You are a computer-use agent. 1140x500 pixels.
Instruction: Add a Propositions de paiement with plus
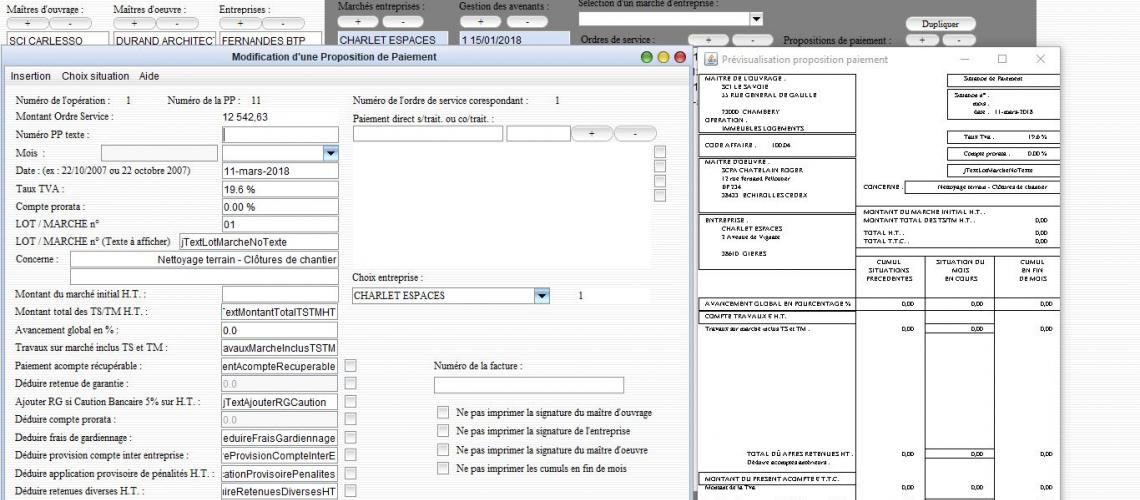[921, 40]
